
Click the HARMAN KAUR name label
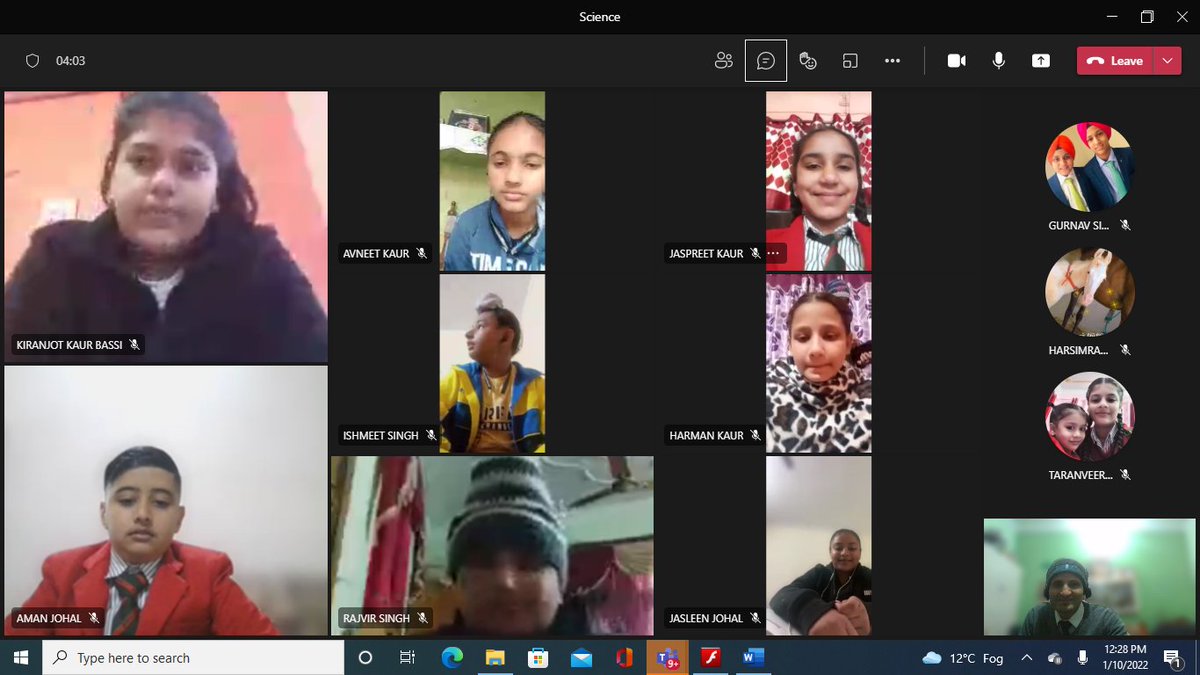tap(706, 436)
